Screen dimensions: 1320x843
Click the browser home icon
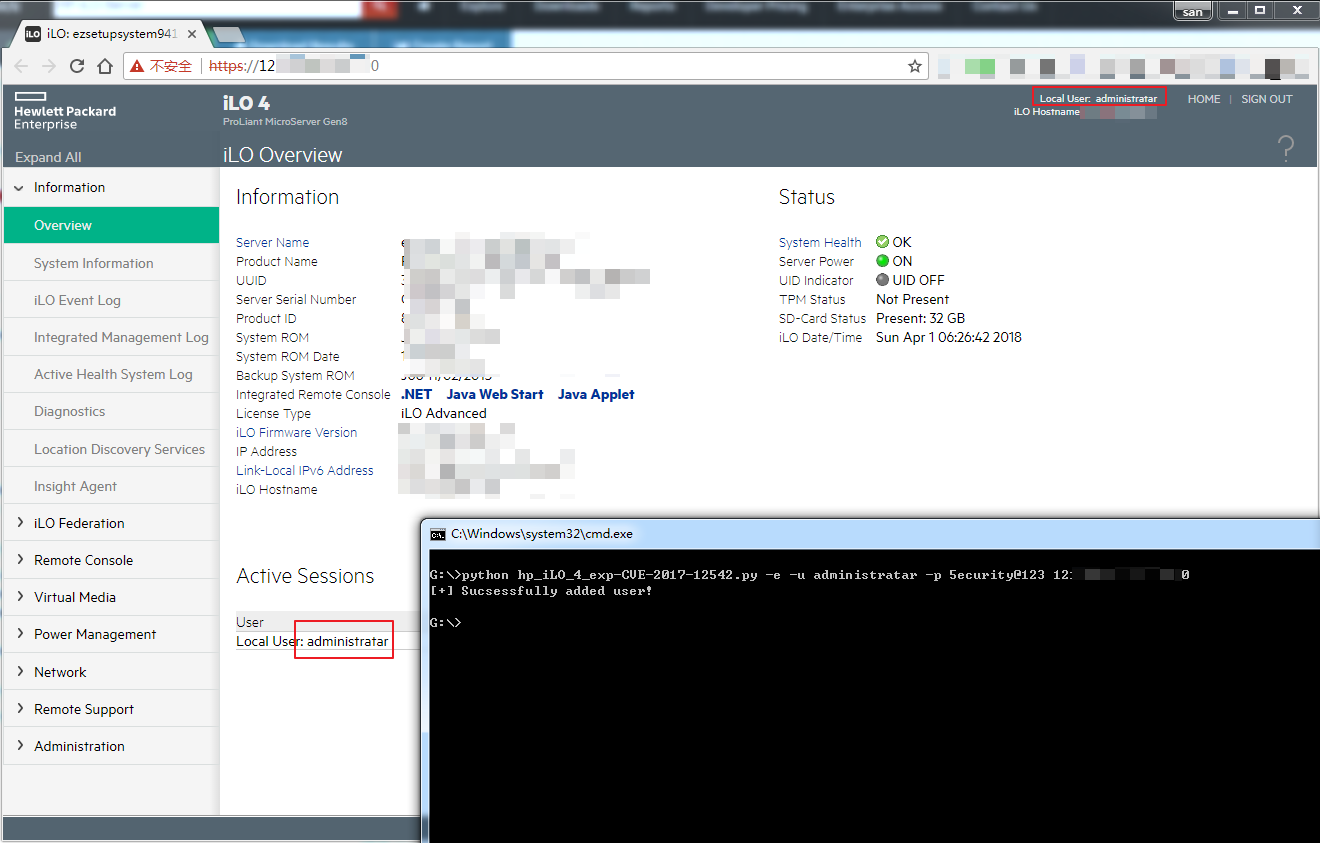coord(105,66)
